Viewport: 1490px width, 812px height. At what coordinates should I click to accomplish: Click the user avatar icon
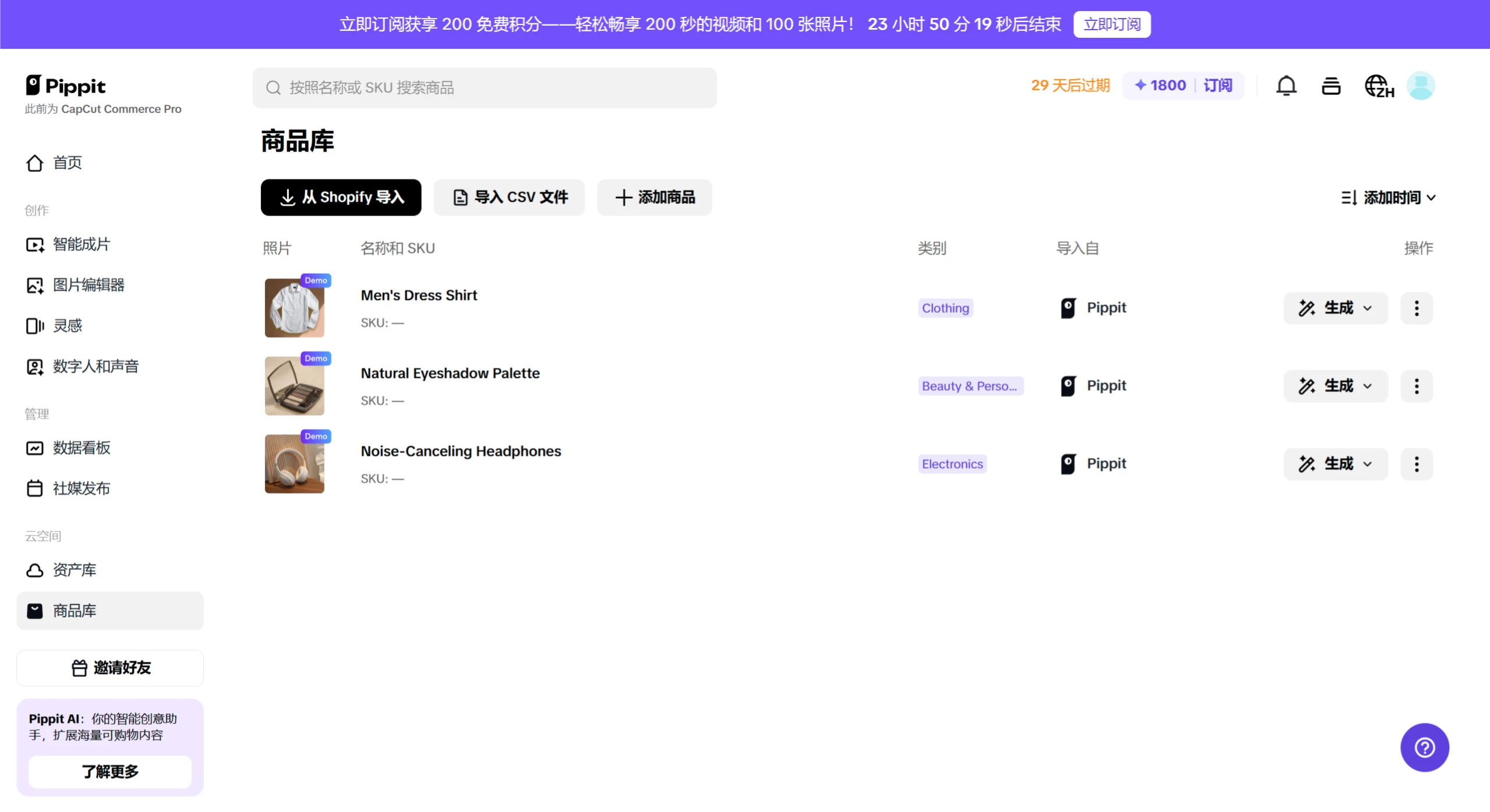point(1421,86)
